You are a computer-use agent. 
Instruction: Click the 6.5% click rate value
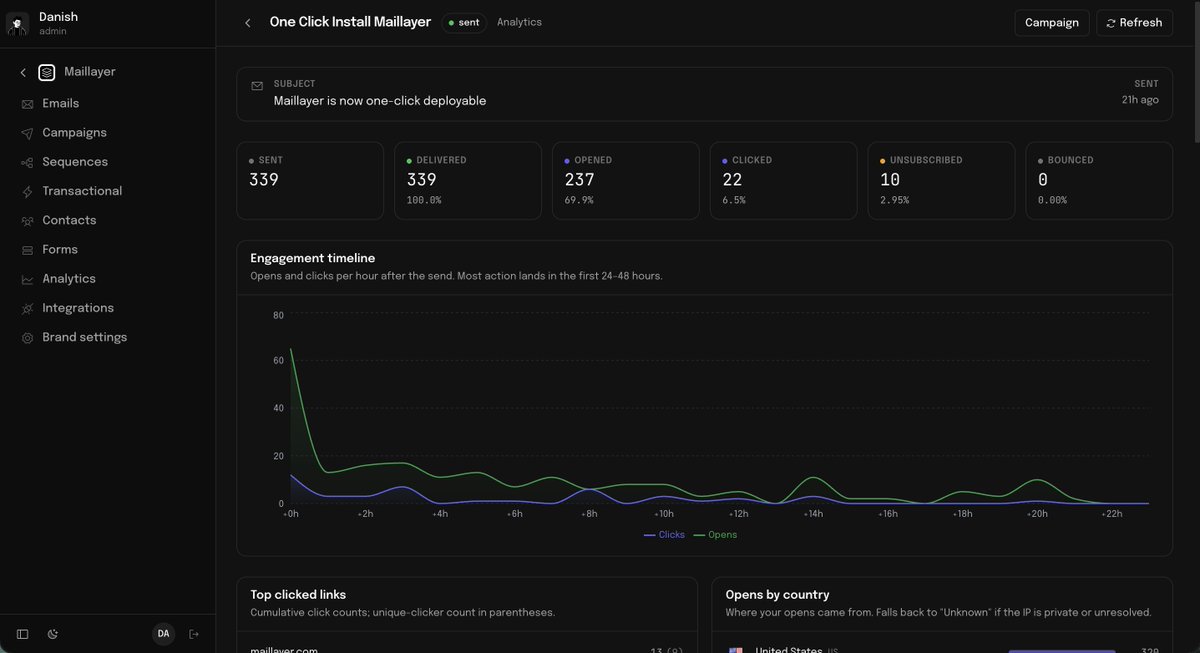coord(734,200)
